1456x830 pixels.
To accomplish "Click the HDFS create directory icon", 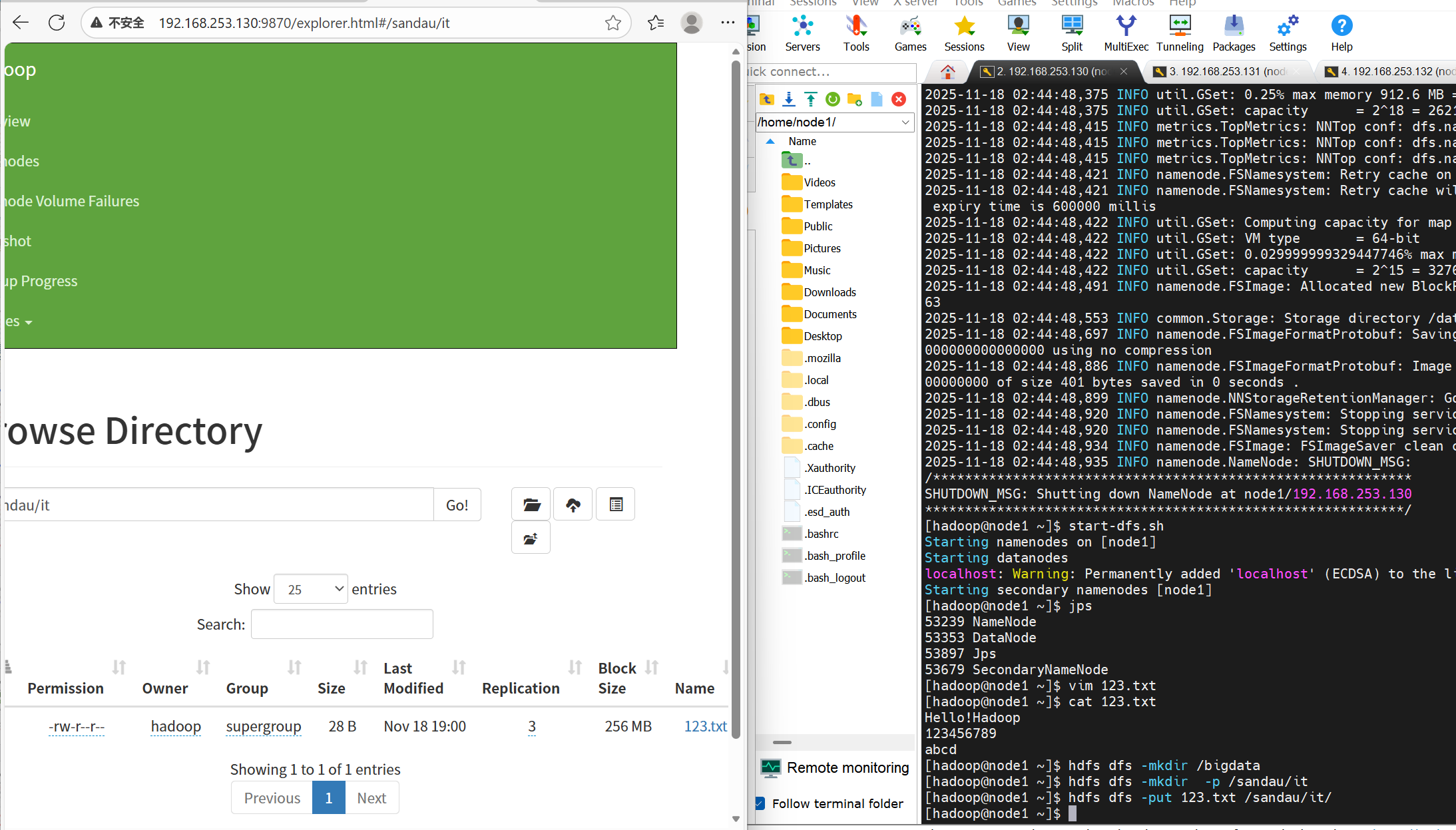I will (x=531, y=505).
